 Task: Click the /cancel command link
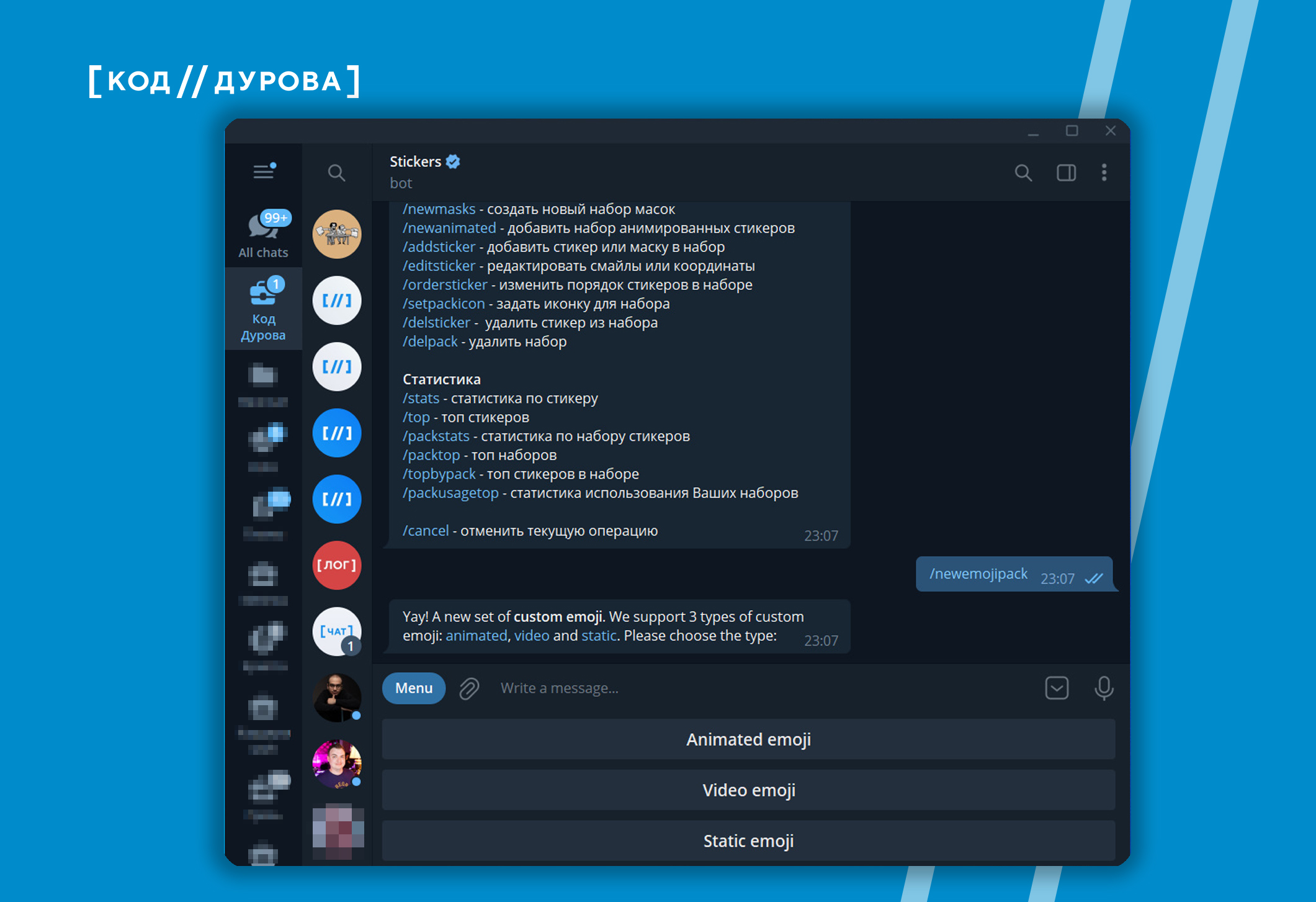(426, 531)
